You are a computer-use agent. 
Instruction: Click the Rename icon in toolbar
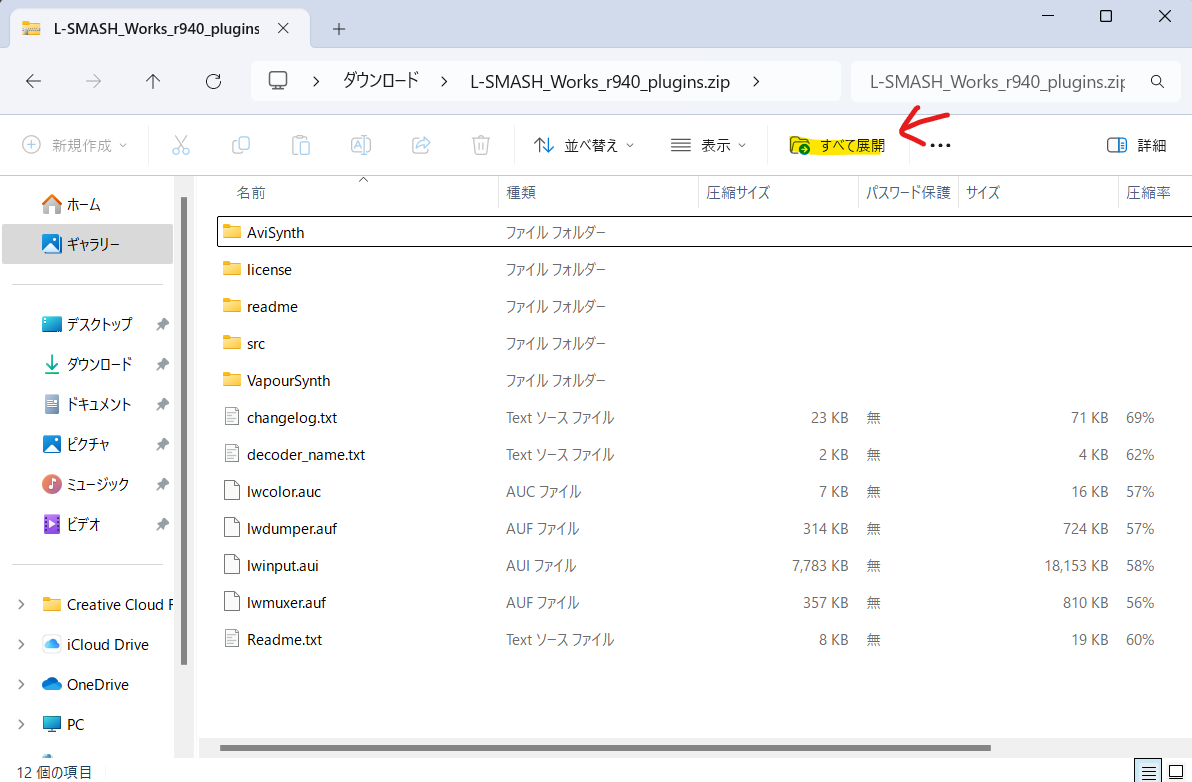pos(361,144)
